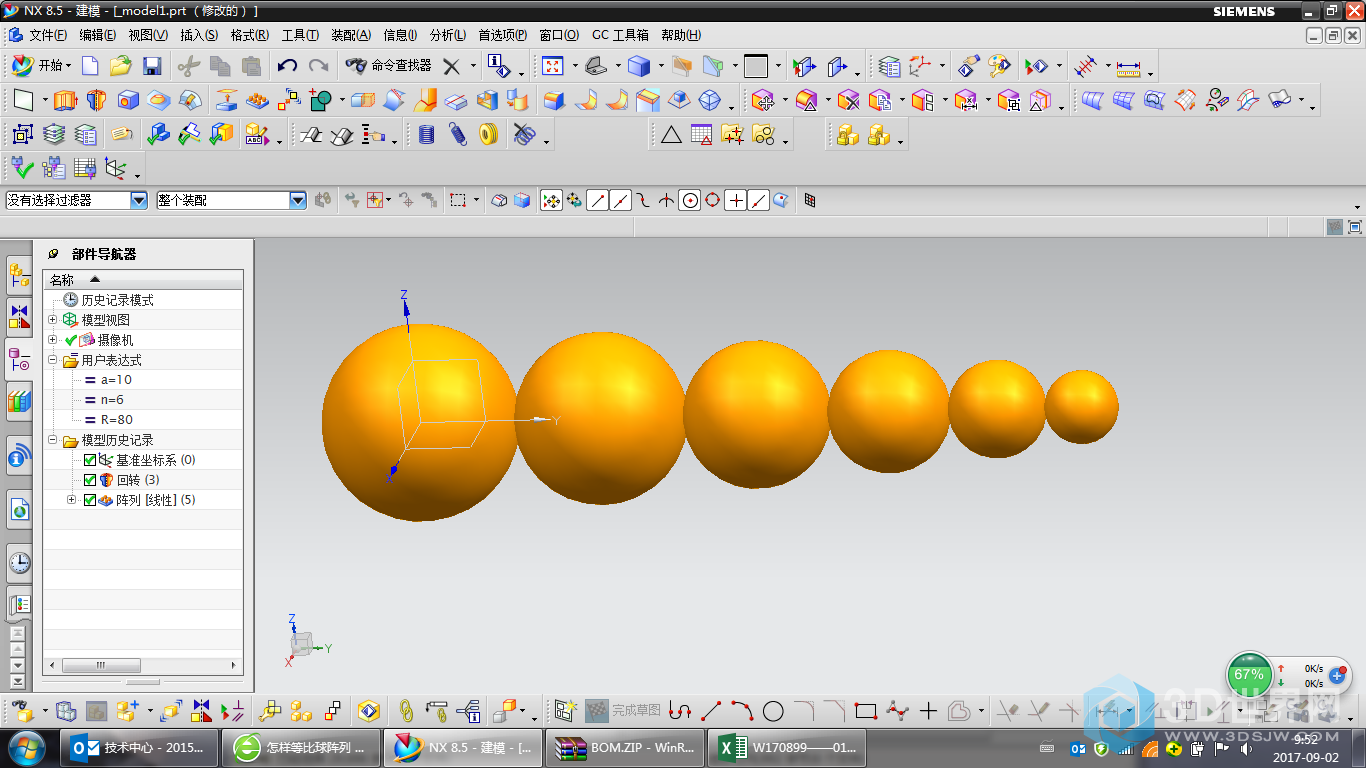Click the New file icon
The image size is (1366, 768).
coord(91,66)
